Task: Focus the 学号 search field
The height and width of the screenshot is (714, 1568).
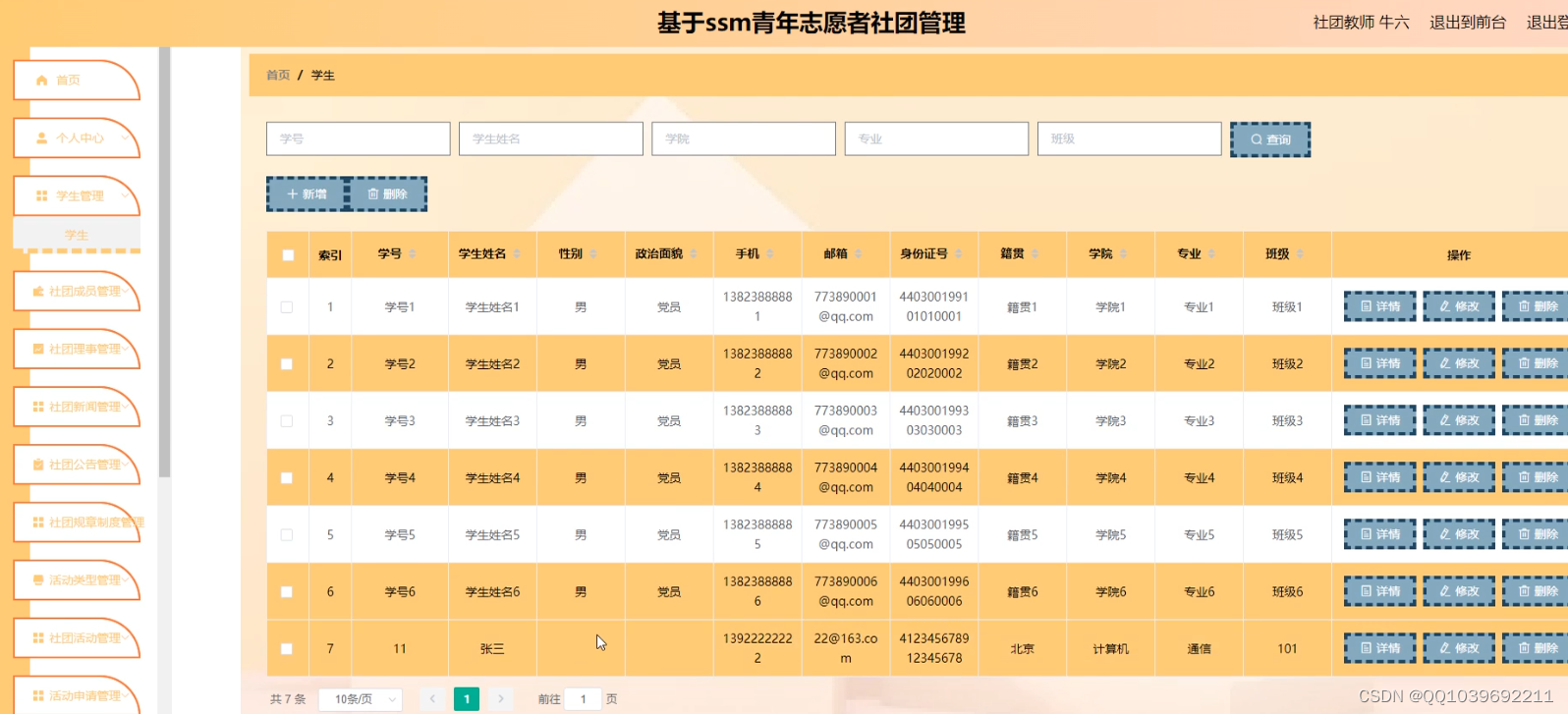Action: coord(359,138)
